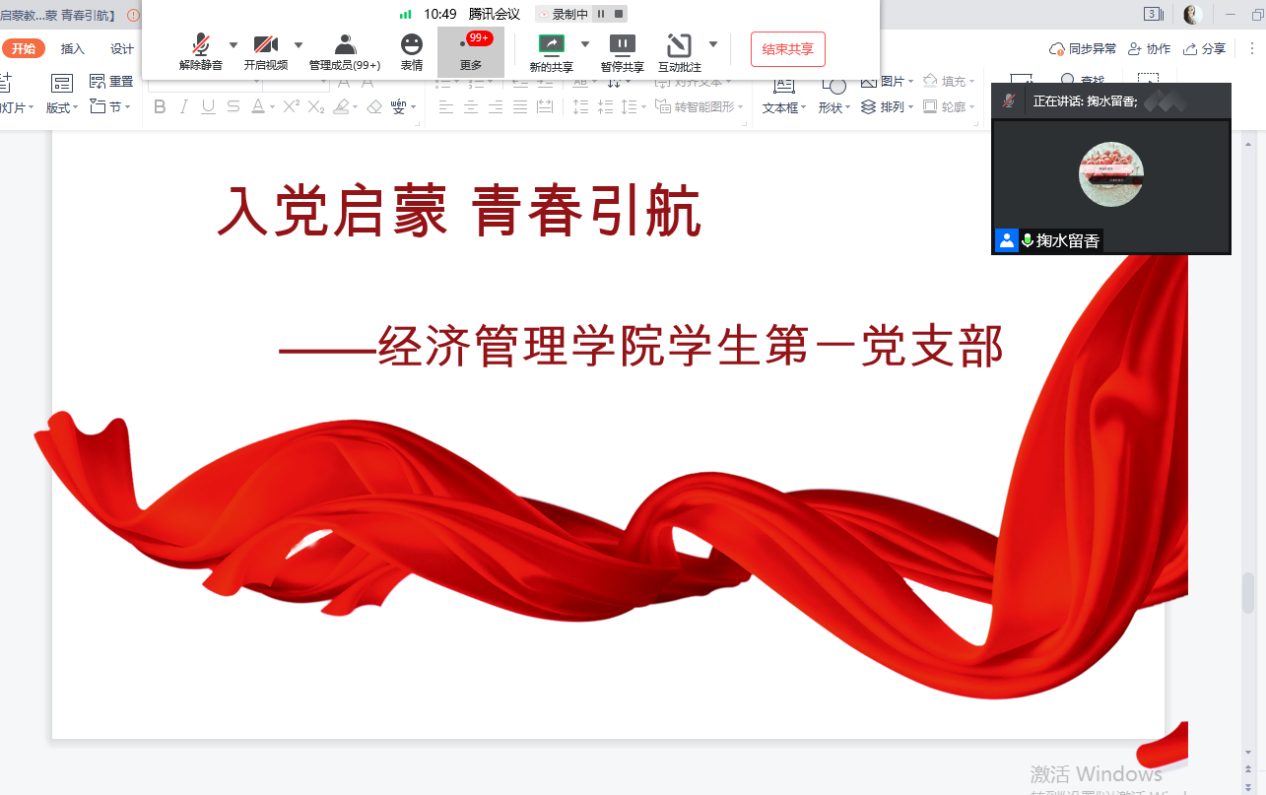Expand the arrow next to 解除静音
Viewport: 1266px width, 795px height.
tap(233, 45)
